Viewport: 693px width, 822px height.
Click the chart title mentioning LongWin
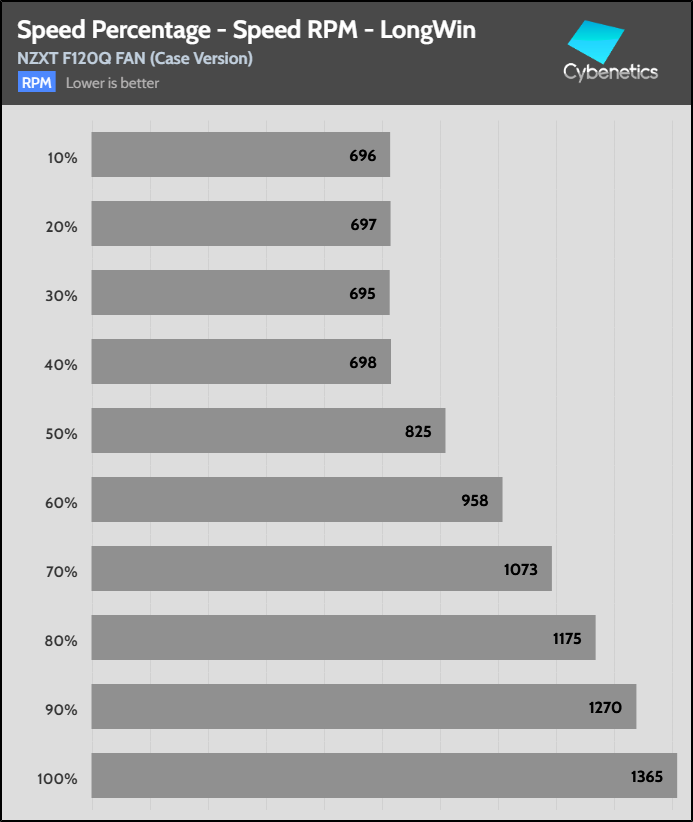(x=246, y=30)
